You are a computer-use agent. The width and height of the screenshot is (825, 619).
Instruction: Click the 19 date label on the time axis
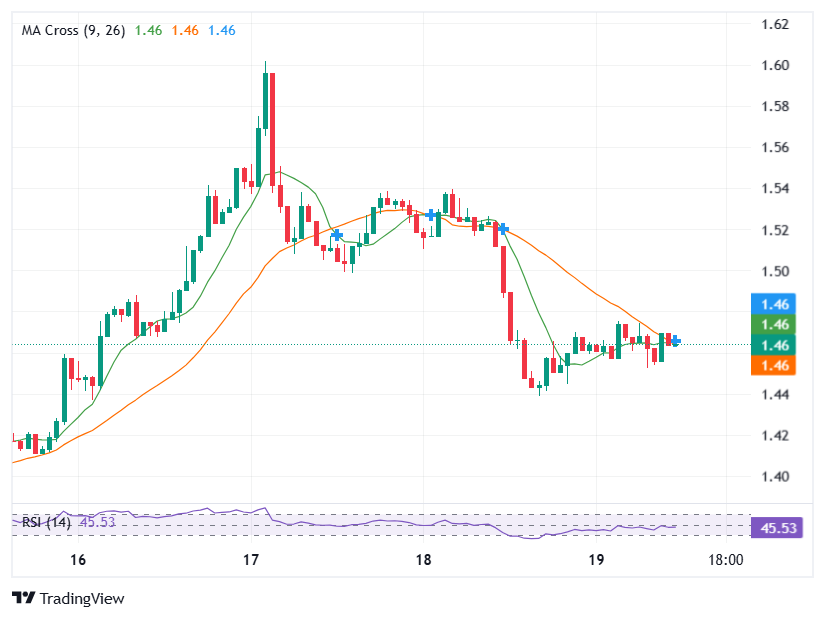[x=595, y=561]
